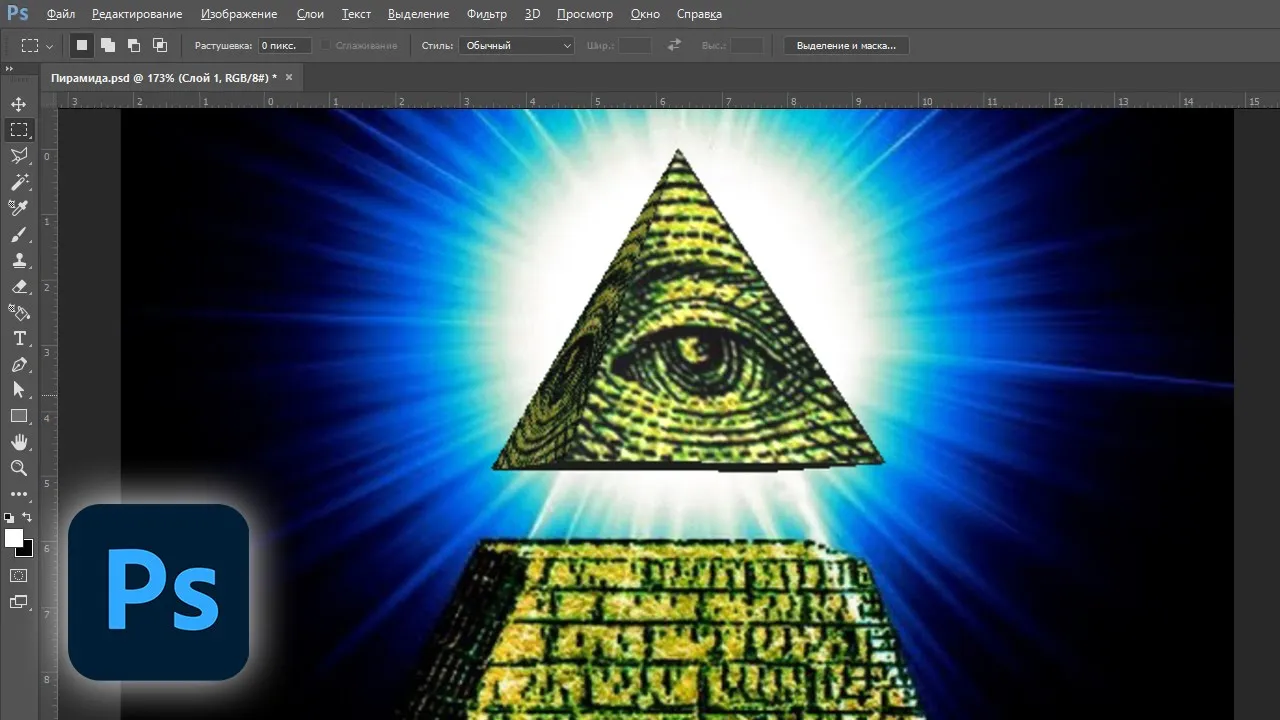Click the background color swatch
Screen dimensions: 1280x720
(27, 551)
